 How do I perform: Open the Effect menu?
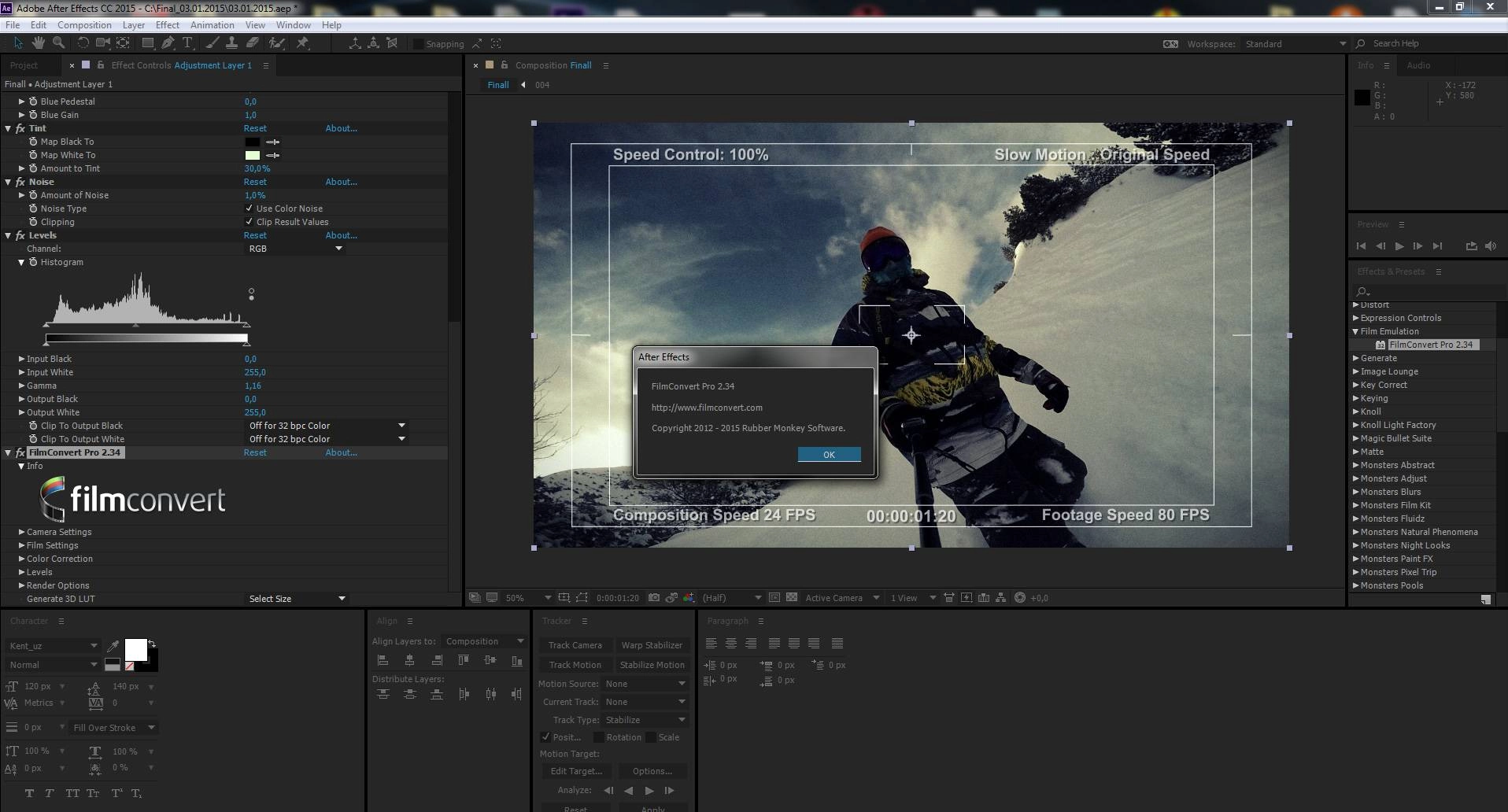[x=168, y=25]
